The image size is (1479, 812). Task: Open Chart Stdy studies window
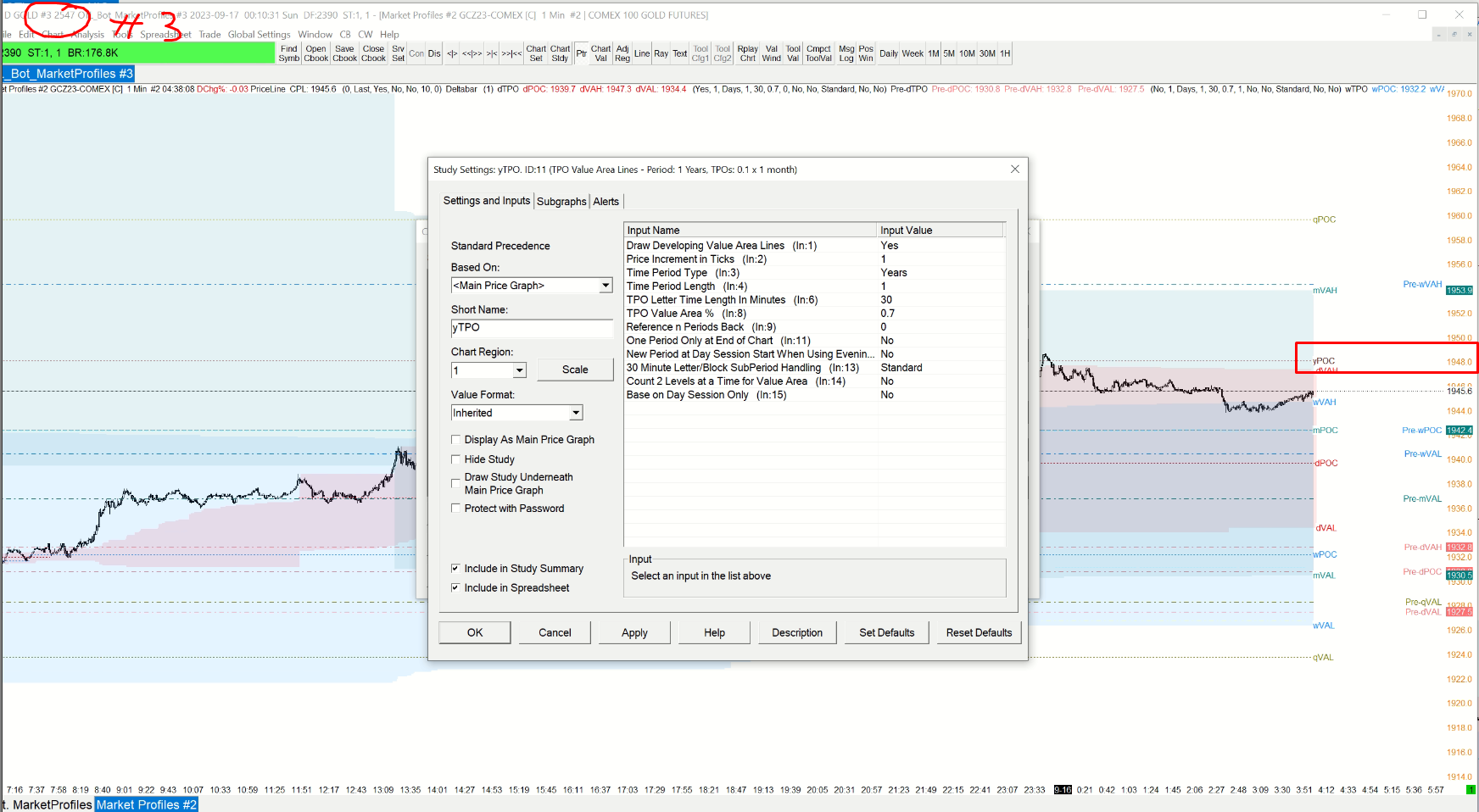(560, 53)
